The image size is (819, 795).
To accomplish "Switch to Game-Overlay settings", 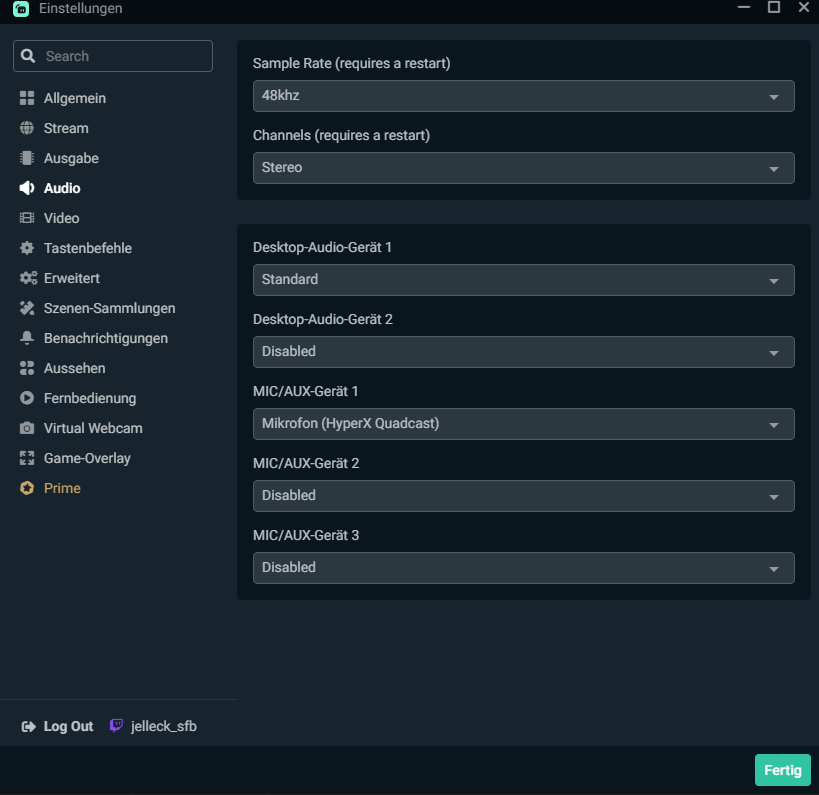I will click(87, 458).
